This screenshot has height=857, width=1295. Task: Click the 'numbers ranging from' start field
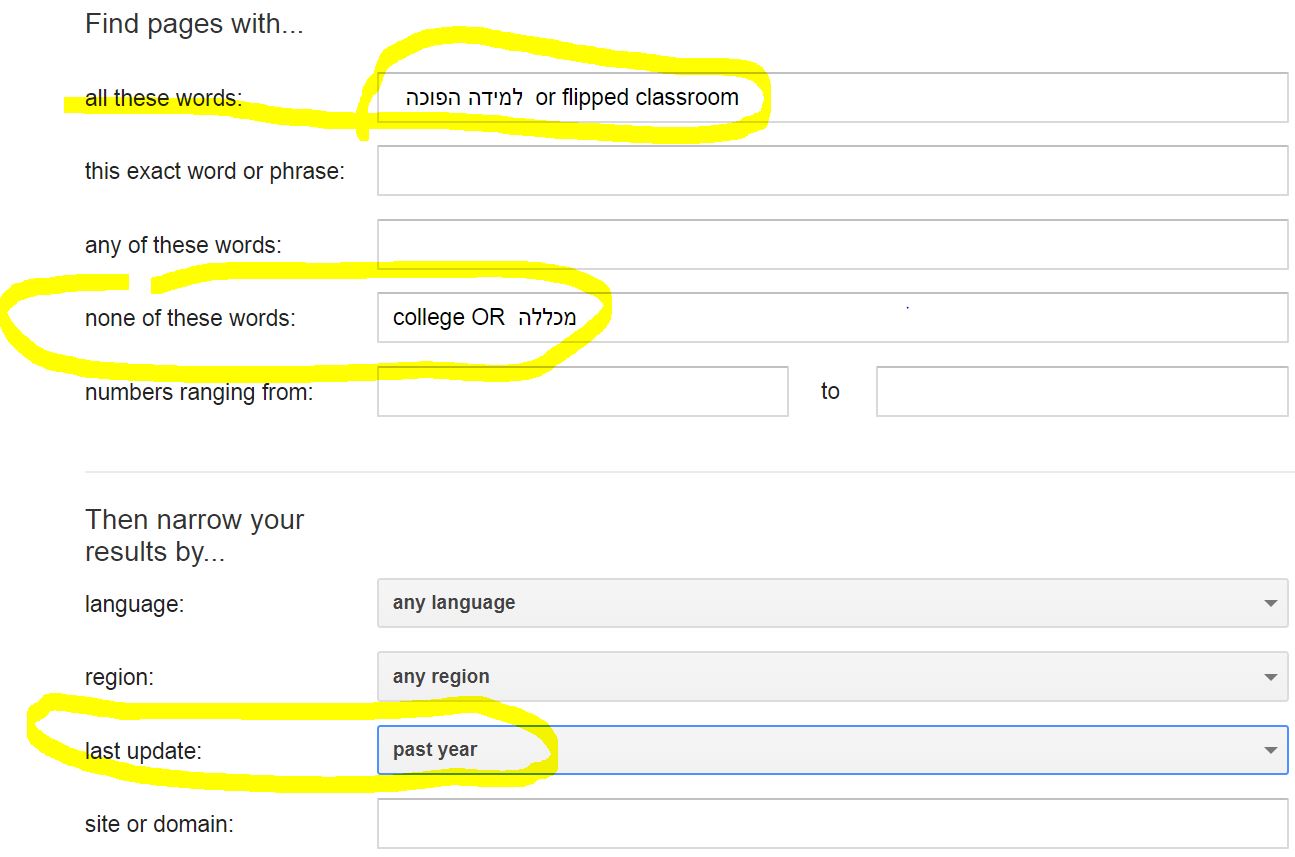[x=583, y=391]
